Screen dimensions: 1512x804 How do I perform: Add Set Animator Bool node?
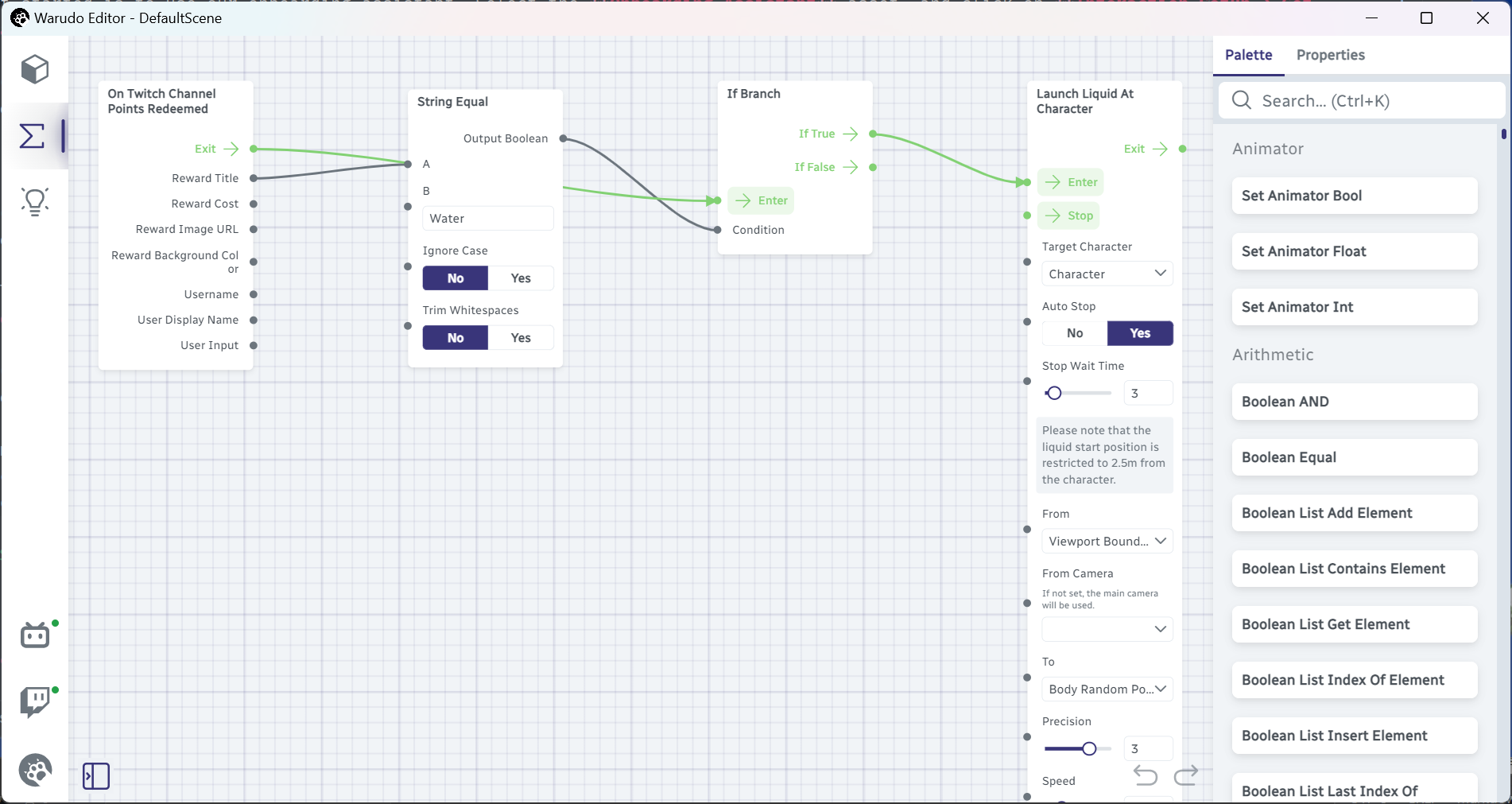pyautogui.click(x=1354, y=196)
